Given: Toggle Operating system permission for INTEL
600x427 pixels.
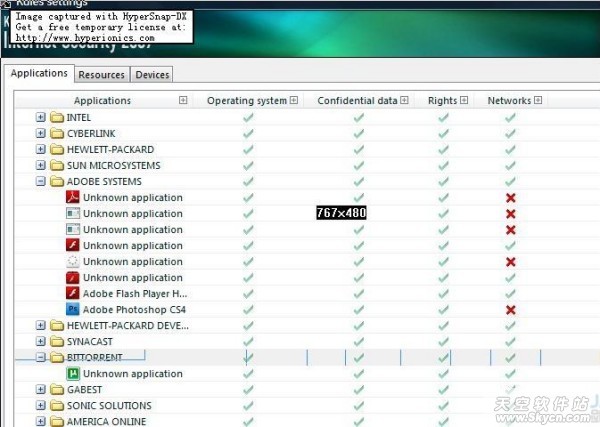Looking at the screenshot, I should pos(248,117).
